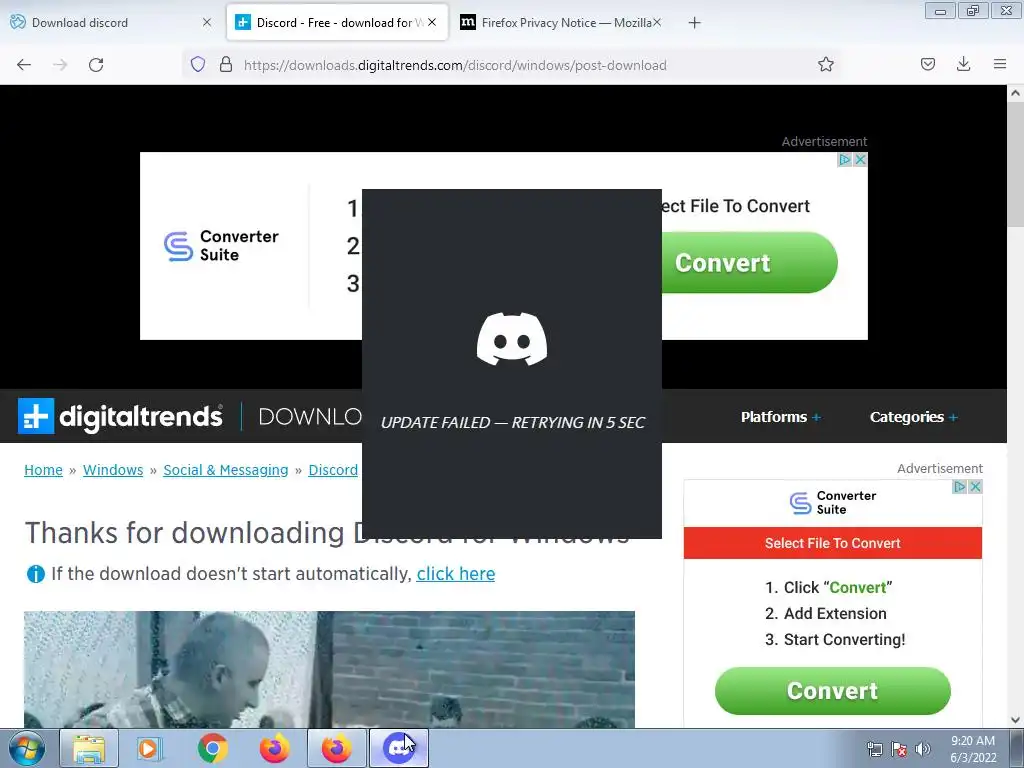Bookmark this page with the star icon
This screenshot has height=768, width=1024.
(825, 64)
